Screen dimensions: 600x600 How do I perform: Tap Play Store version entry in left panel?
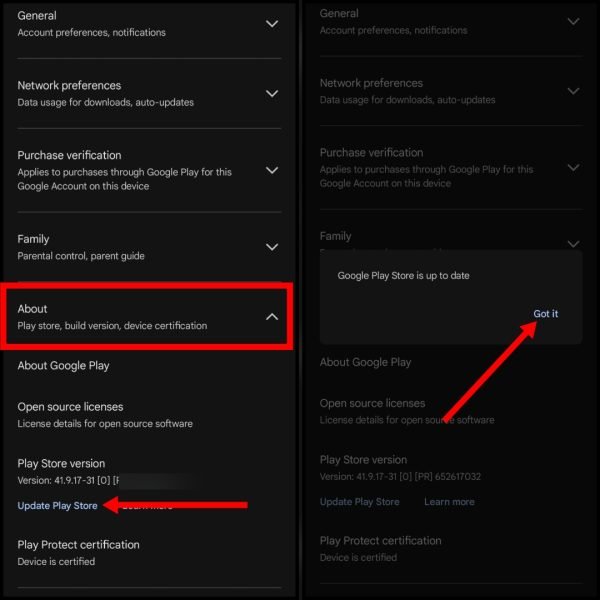(61, 463)
